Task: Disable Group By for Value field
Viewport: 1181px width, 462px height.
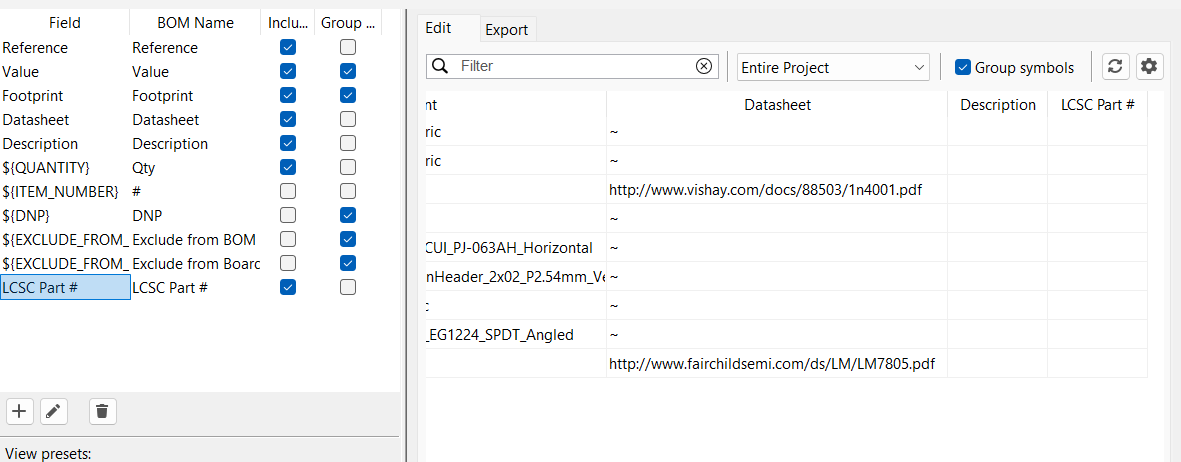Action: coord(347,72)
